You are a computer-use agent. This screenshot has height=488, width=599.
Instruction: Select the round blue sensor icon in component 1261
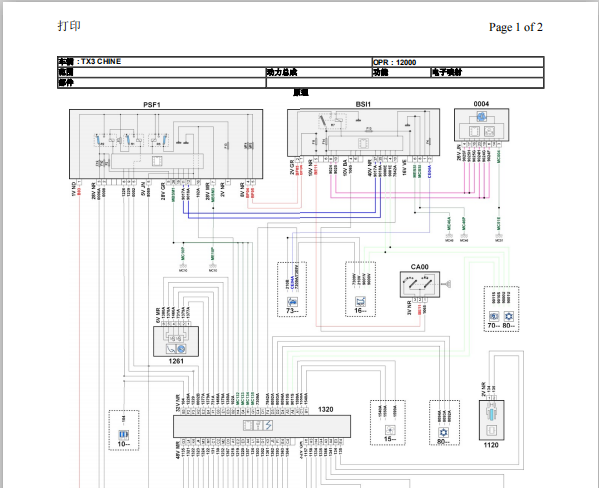(x=181, y=349)
